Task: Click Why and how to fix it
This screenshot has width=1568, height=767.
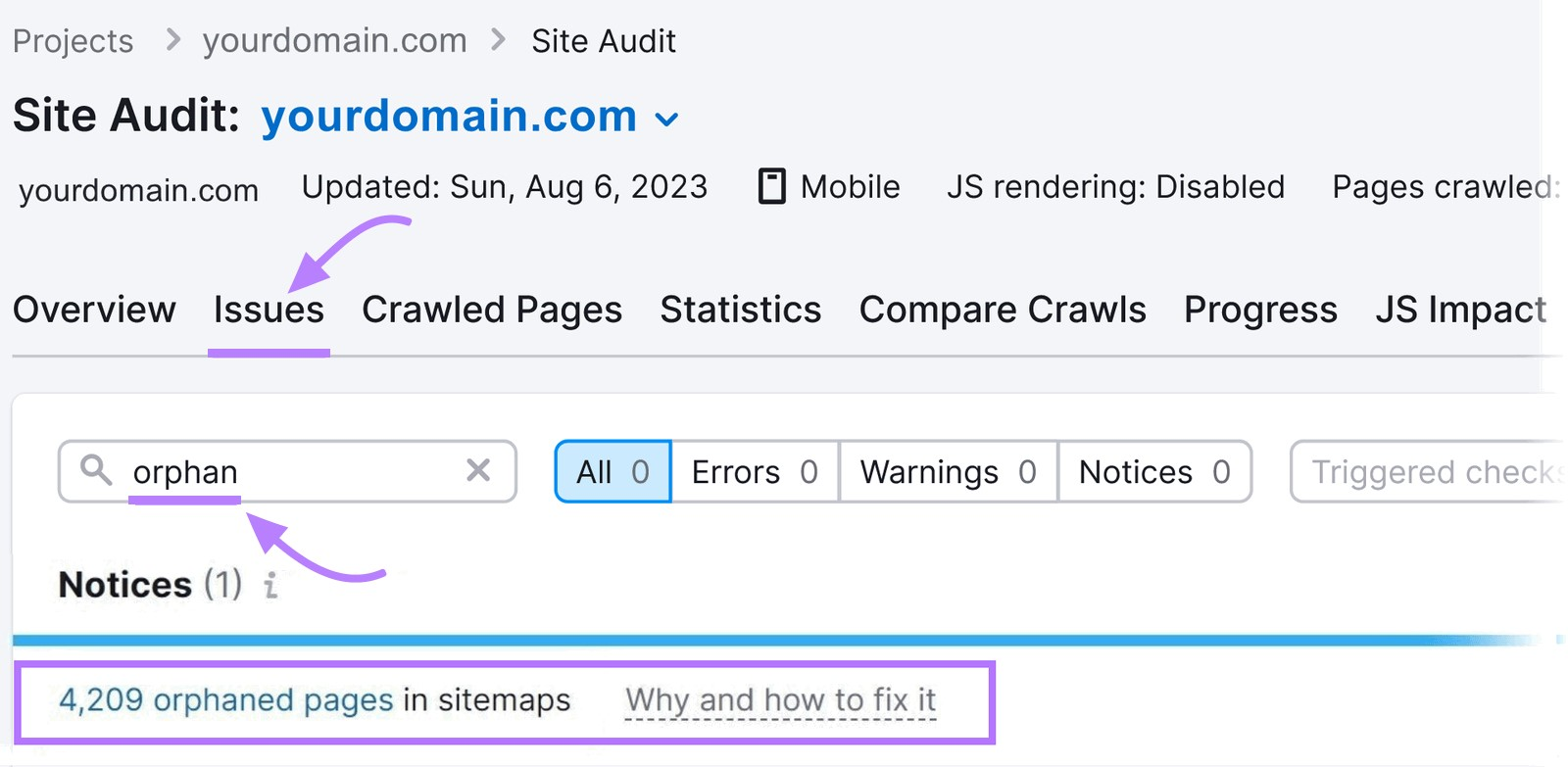Action: click(781, 700)
